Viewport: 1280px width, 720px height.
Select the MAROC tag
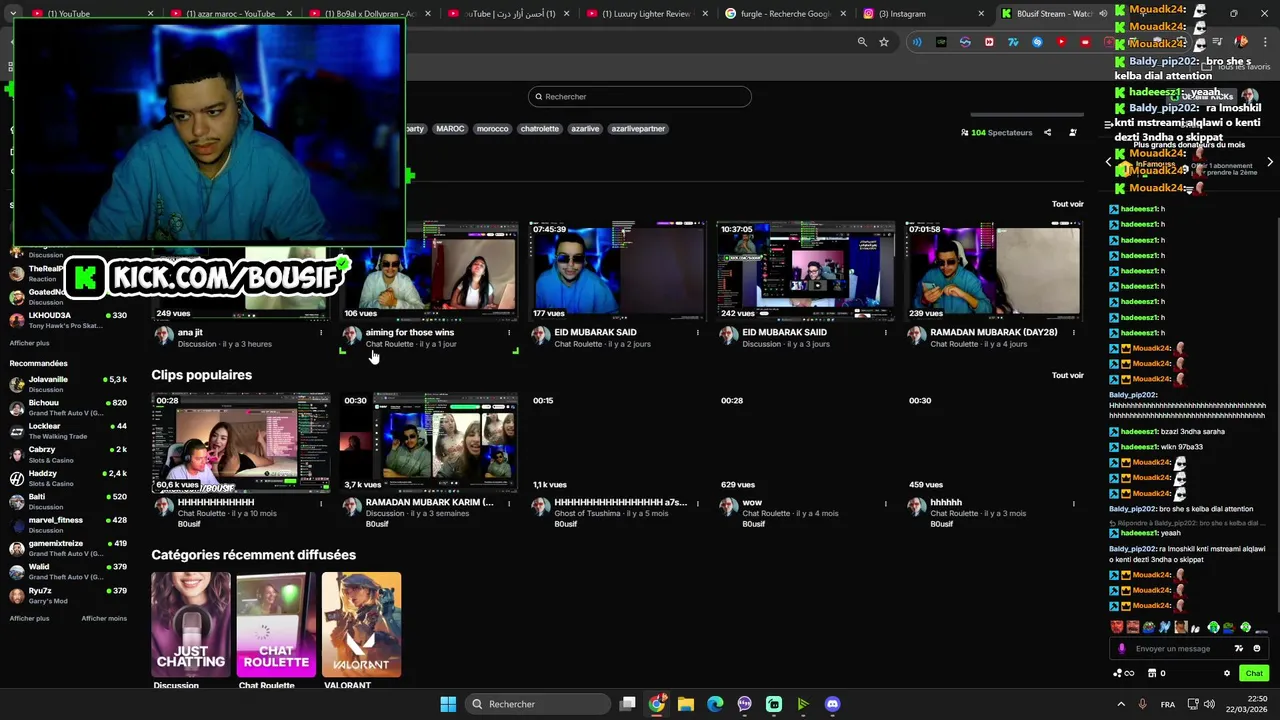point(450,129)
